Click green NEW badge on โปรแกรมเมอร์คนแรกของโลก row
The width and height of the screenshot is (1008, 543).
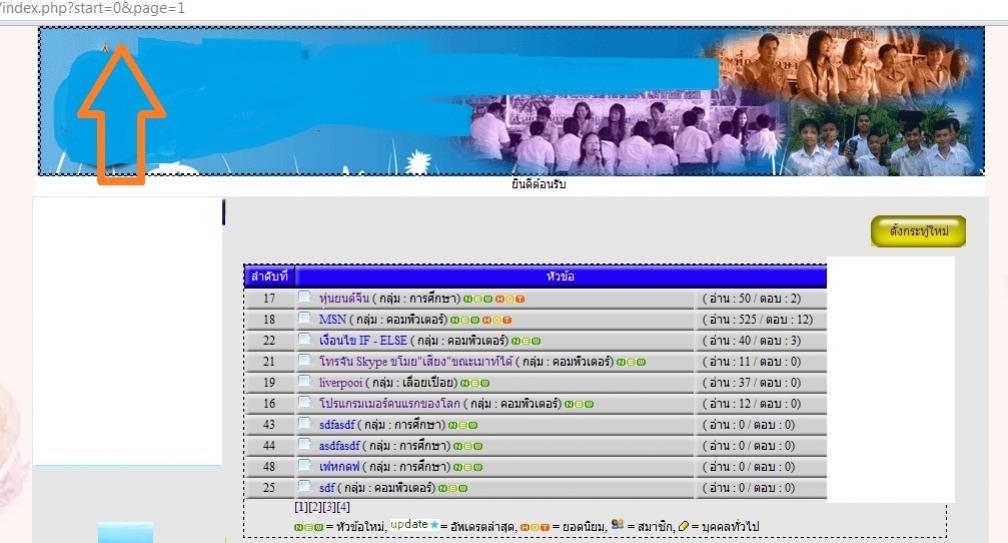(579, 404)
